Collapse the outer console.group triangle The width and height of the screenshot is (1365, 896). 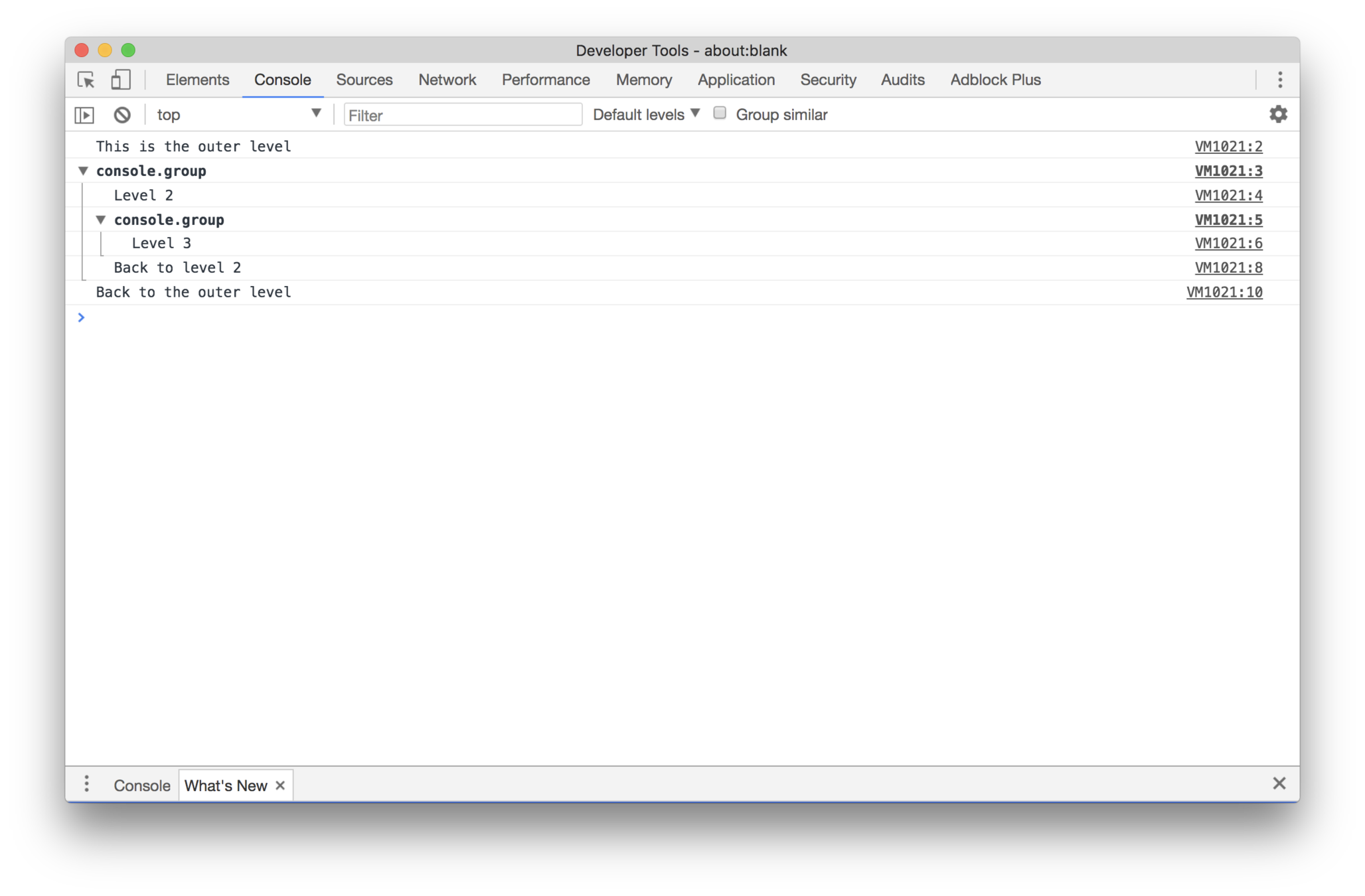[x=84, y=171]
